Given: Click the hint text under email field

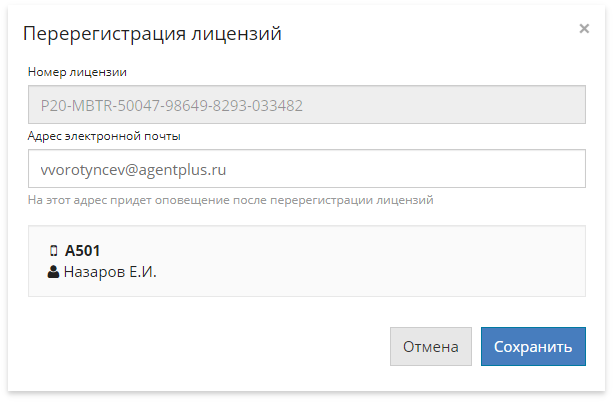Looking at the screenshot, I should [x=231, y=200].
